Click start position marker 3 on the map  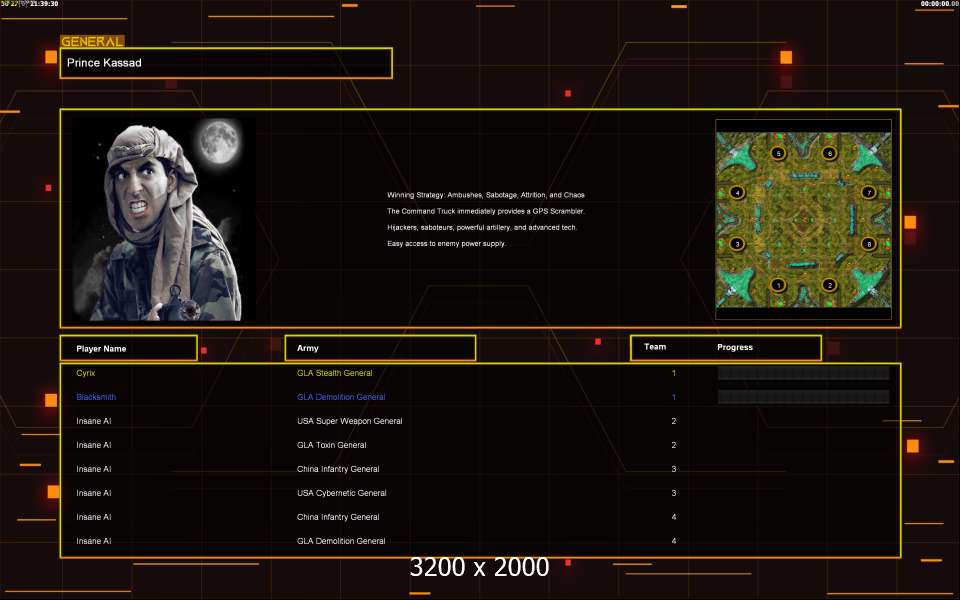[x=737, y=243]
